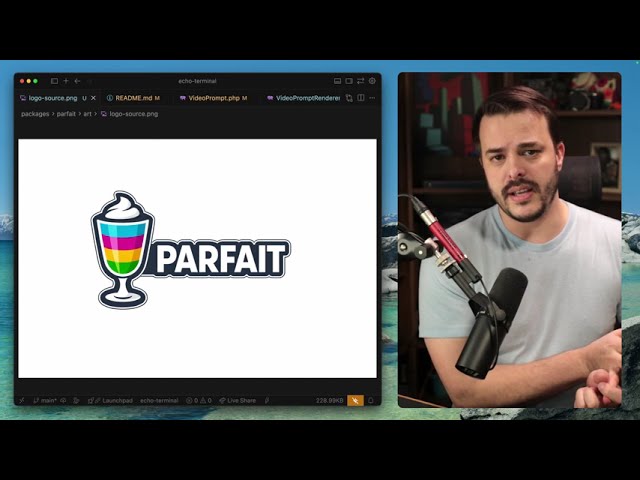This screenshot has height=480, width=640.
Task: Split the editor to the right
Action: (x=361, y=98)
